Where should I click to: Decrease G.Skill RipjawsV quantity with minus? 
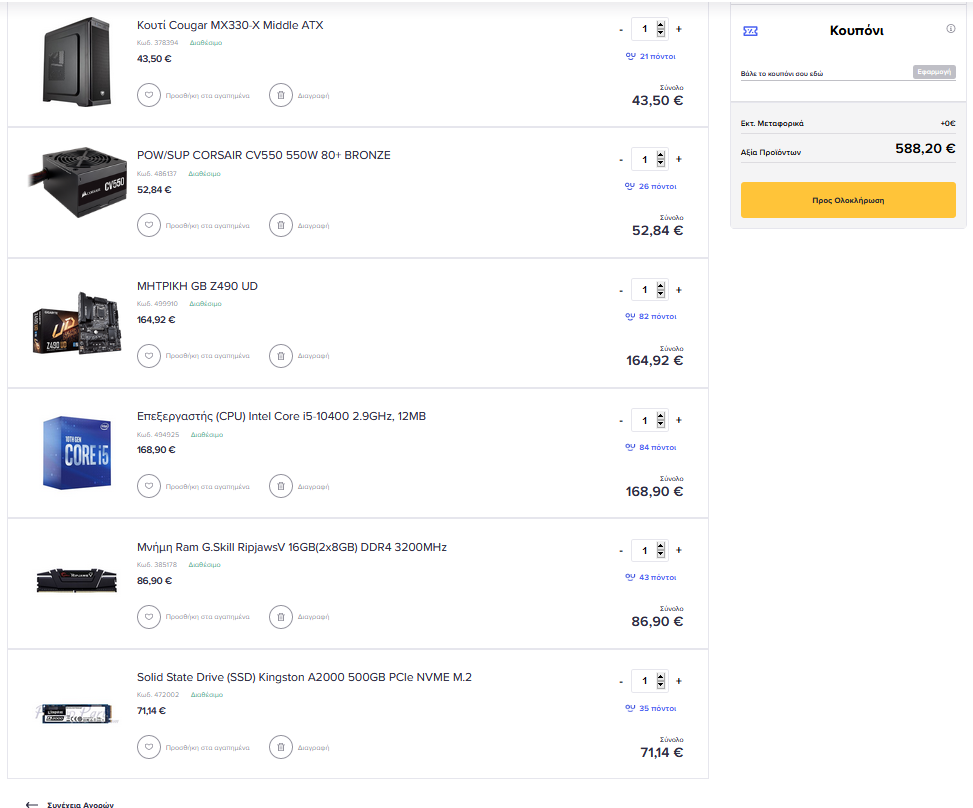pyautogui.click(x=621, y=551)
